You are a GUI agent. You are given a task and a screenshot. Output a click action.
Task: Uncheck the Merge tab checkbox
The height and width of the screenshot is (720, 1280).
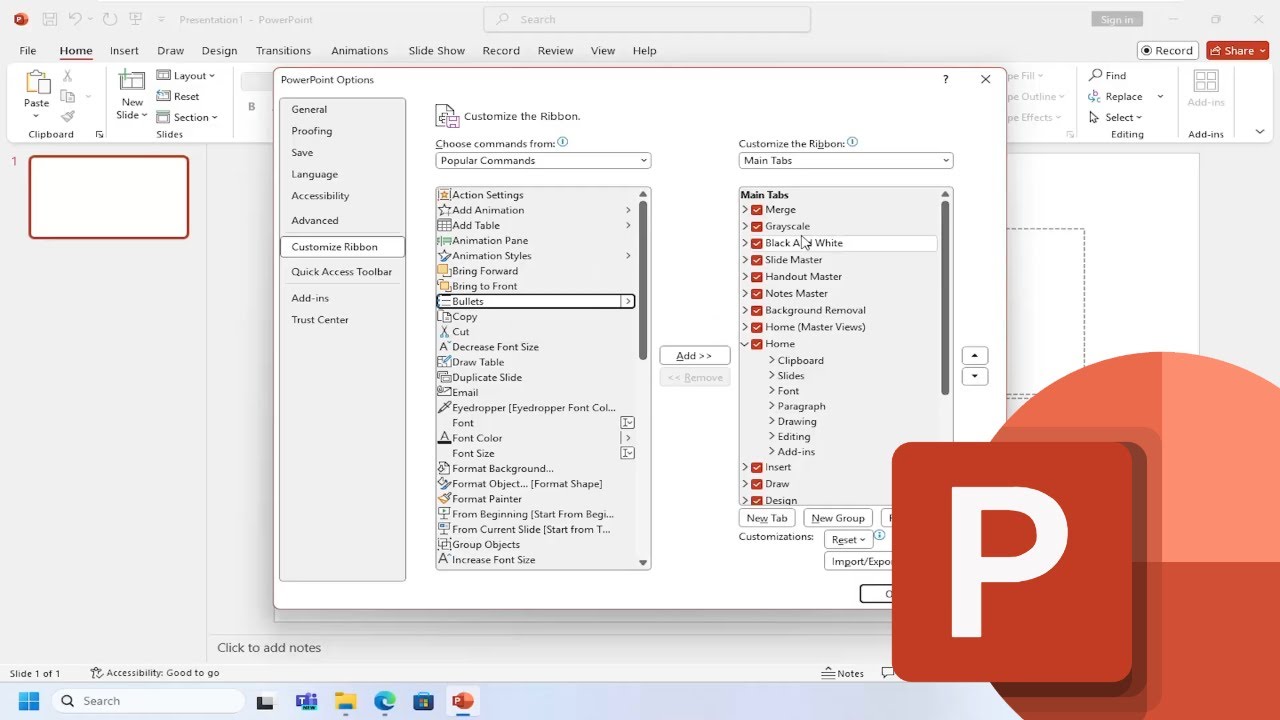coord(757,210)
